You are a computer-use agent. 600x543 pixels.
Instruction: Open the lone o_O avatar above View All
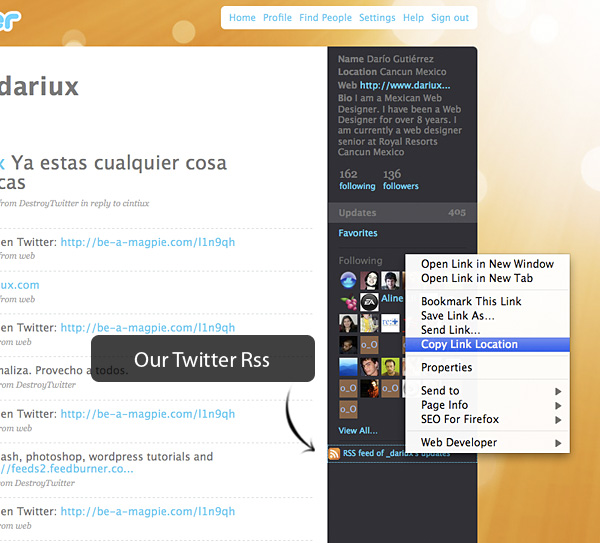click(348, 409)
